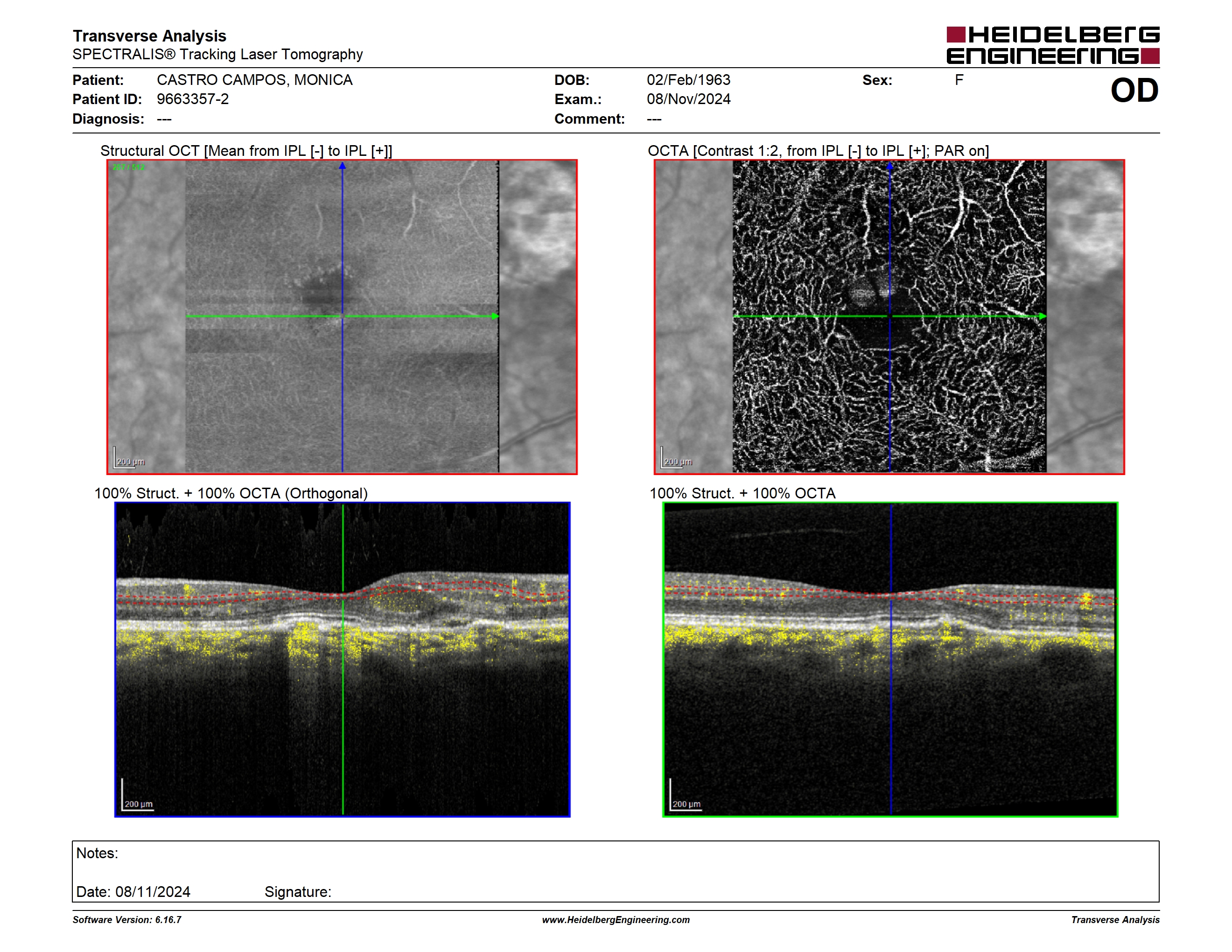Click the green arrowhead on Structural OCT scan line

click(495, 316)
